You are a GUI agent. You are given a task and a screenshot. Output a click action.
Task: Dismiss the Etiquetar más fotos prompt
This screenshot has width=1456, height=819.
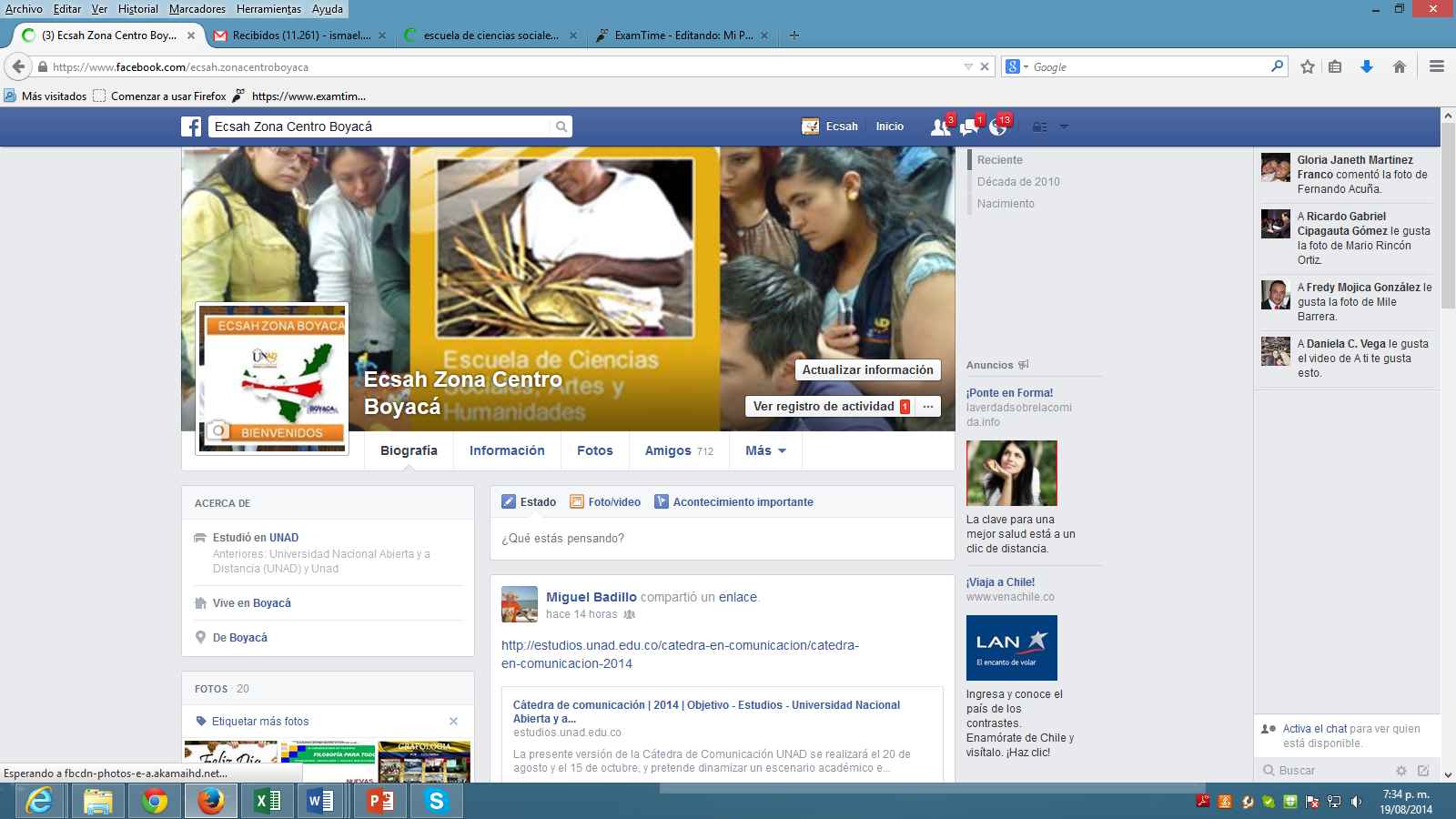tap(453, 722)
